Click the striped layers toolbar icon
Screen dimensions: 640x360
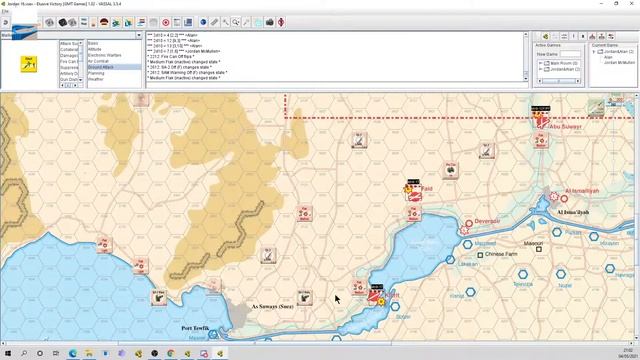(141, 22)
